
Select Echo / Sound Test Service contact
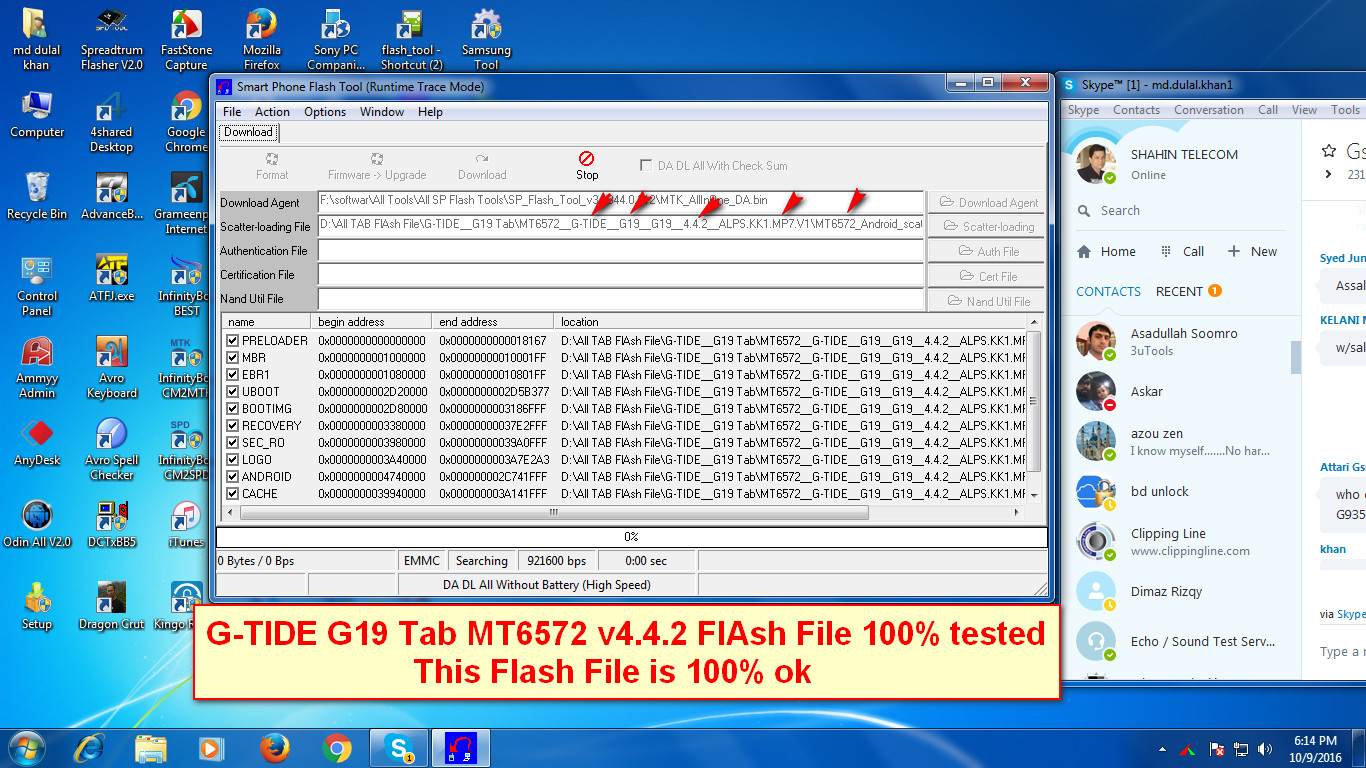[x=1183, y=641]
